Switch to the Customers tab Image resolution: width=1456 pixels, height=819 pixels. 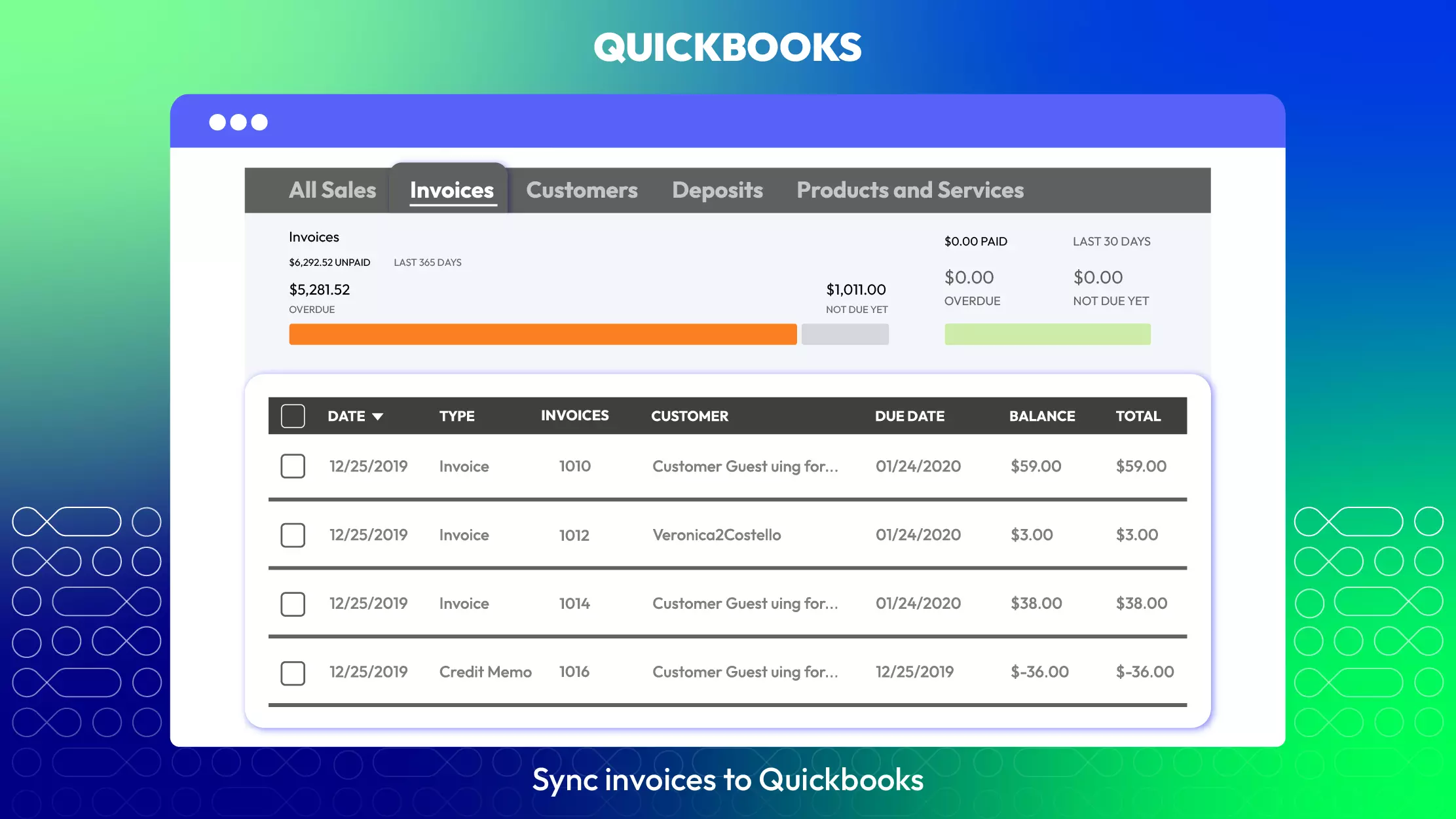tap(582, 190)
